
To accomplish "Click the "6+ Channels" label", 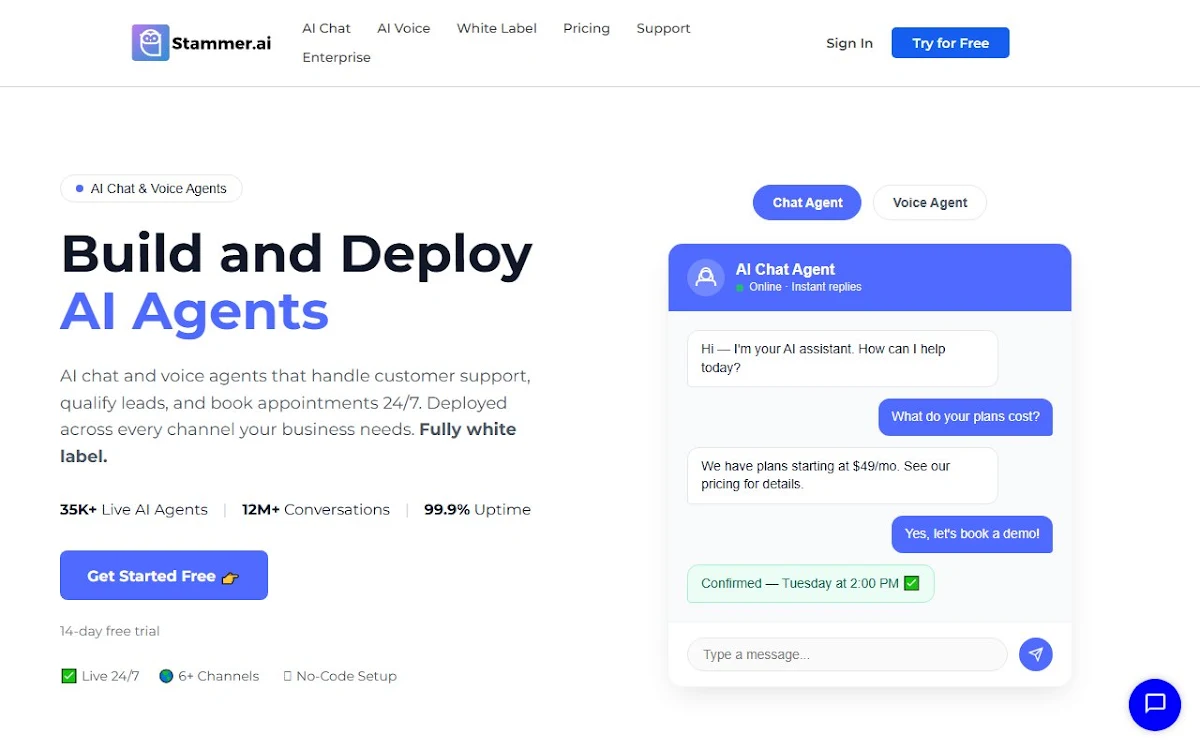I will pyautogui.click(x=218, y=676).
